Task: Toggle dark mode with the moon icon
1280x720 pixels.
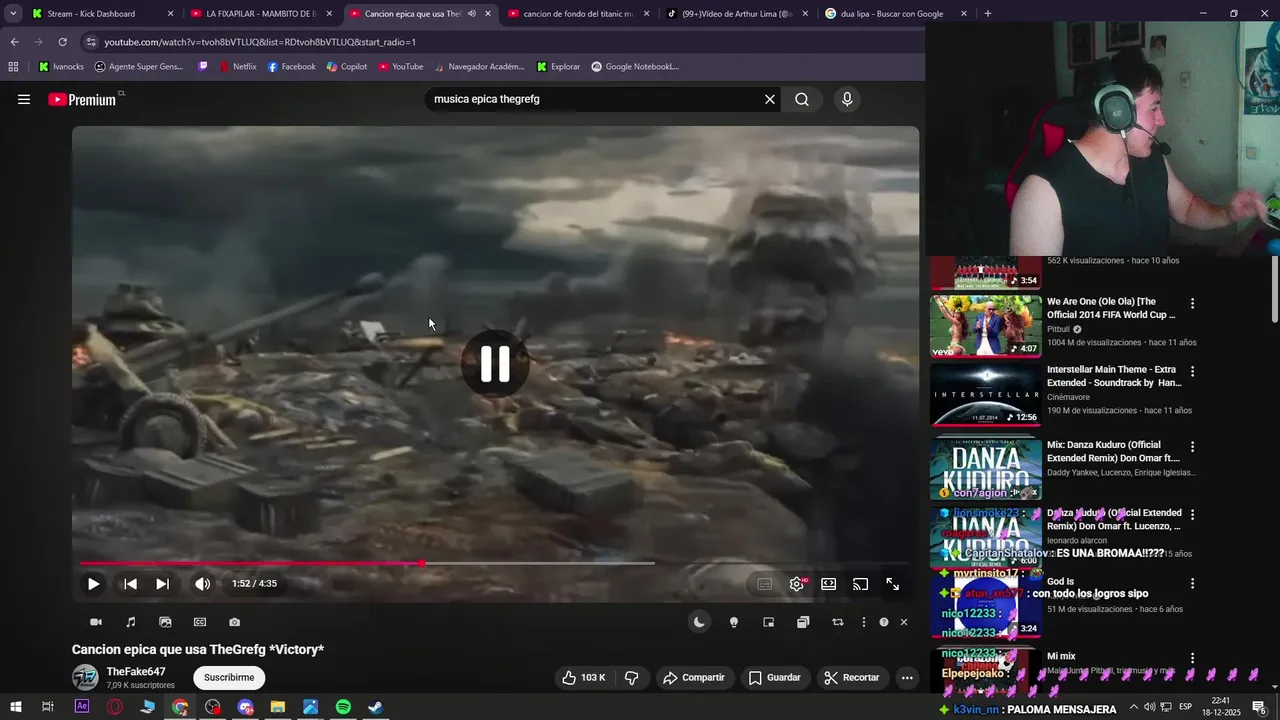Action: [699, 622]
